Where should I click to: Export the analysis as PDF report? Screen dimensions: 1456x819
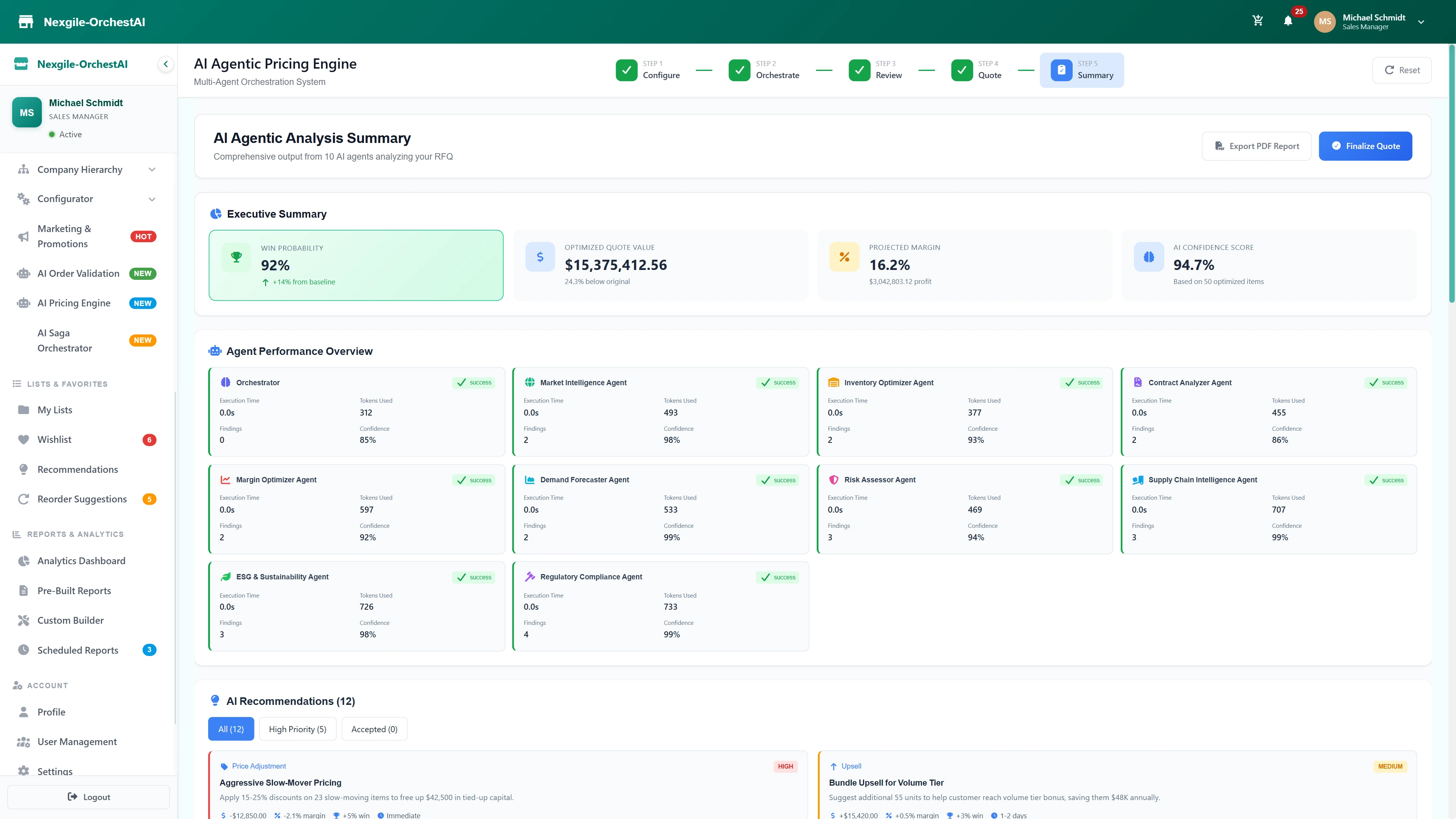click(x=1257, y=146)
